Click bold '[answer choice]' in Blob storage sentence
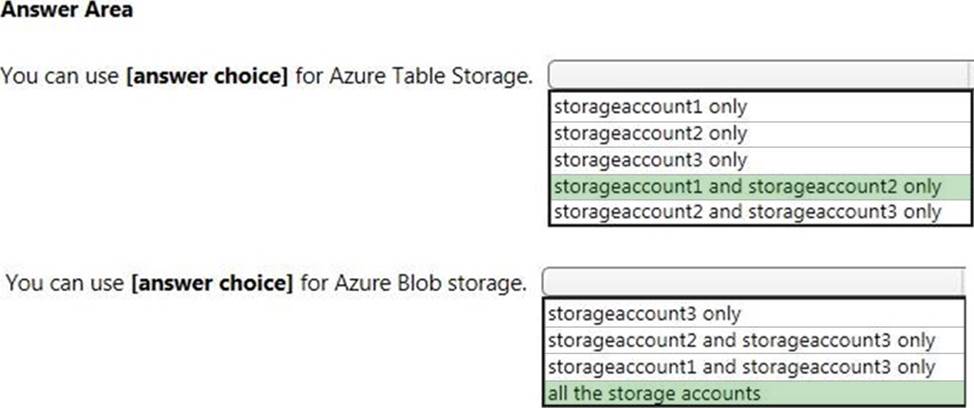 [211, 283]
